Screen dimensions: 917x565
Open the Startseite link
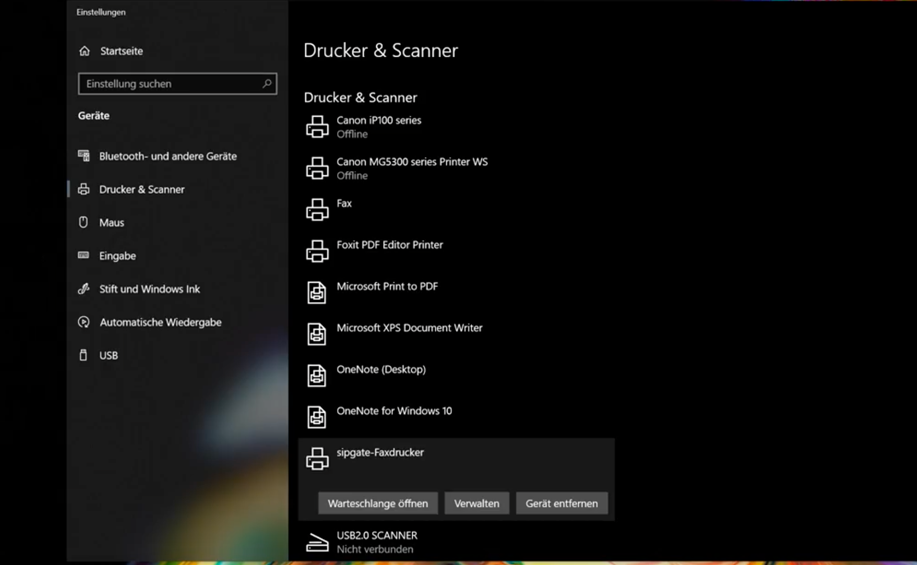(121, 51)
